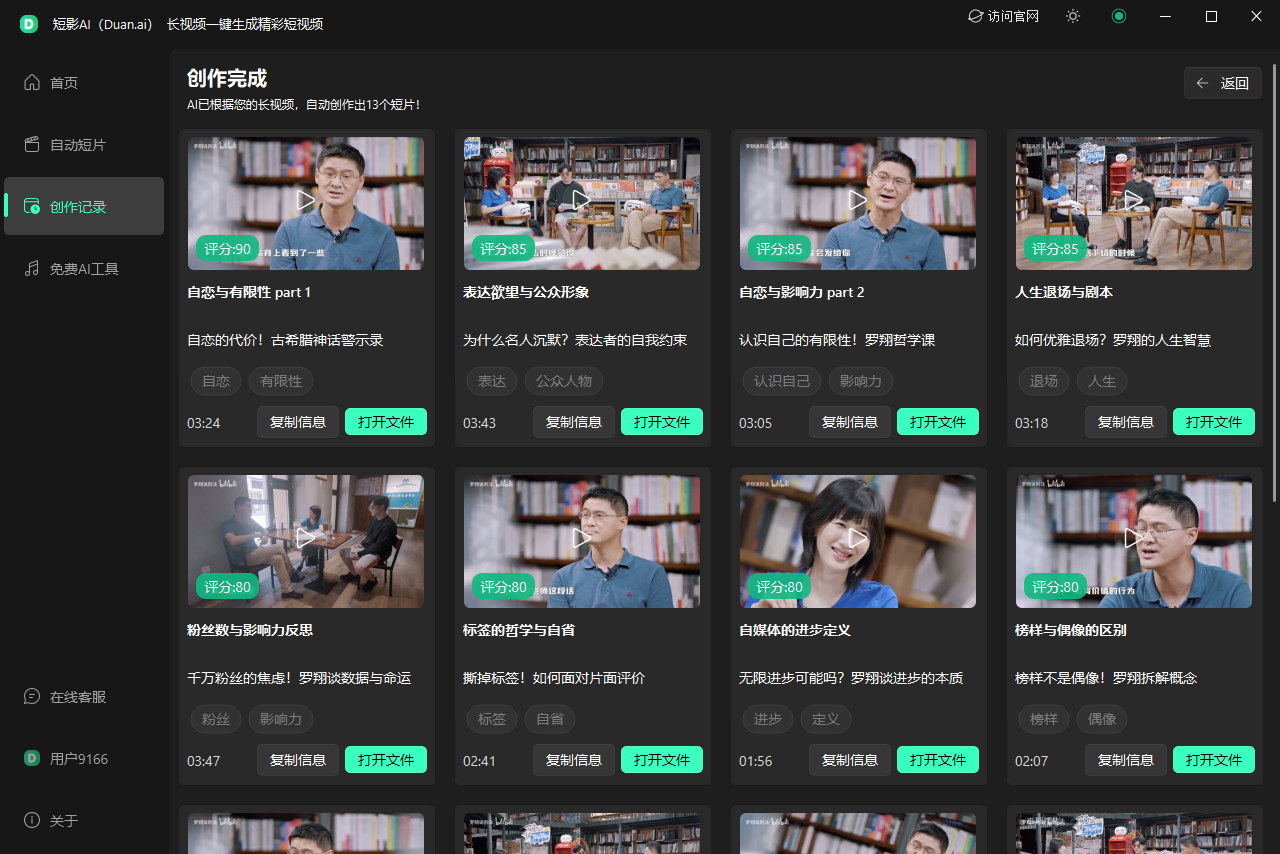The height and width of the screenshot is (854, 1280).
Task: Click the 人生 tag
Action: tap(1102, 381)
